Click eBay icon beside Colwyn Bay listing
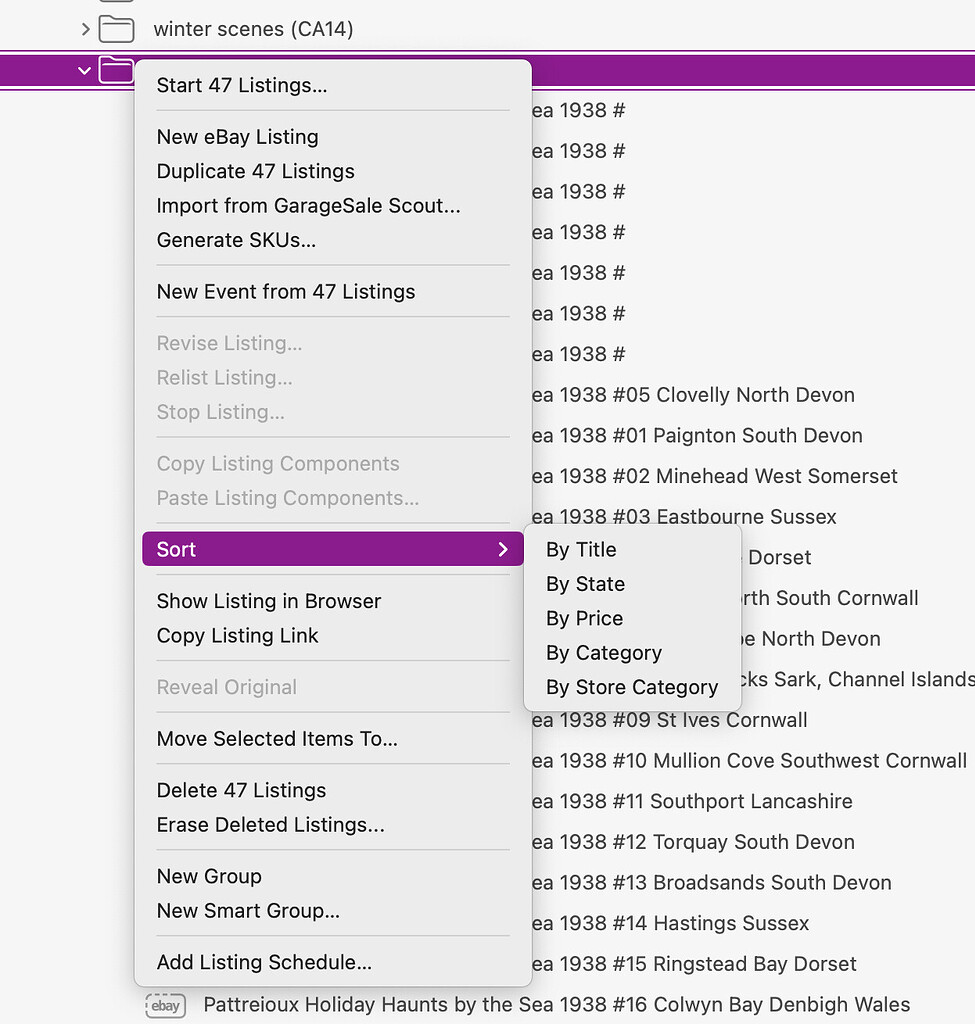975x1024 pixels. (x=165, y=1005)
